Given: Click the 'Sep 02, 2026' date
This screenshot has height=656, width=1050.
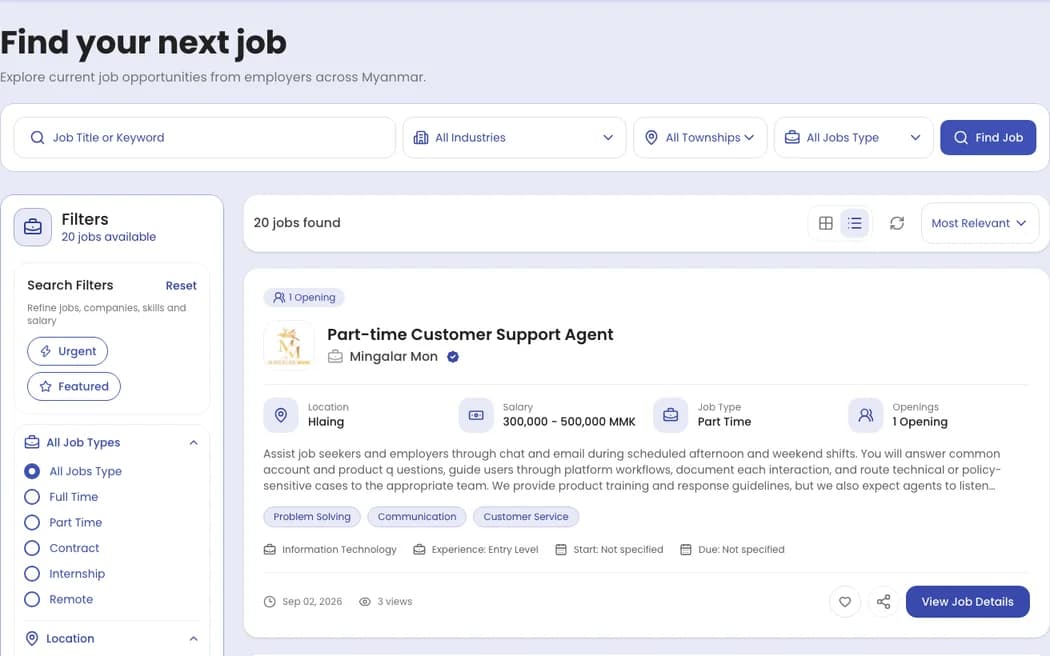Looking at the screenshot, I should point(312,602).
